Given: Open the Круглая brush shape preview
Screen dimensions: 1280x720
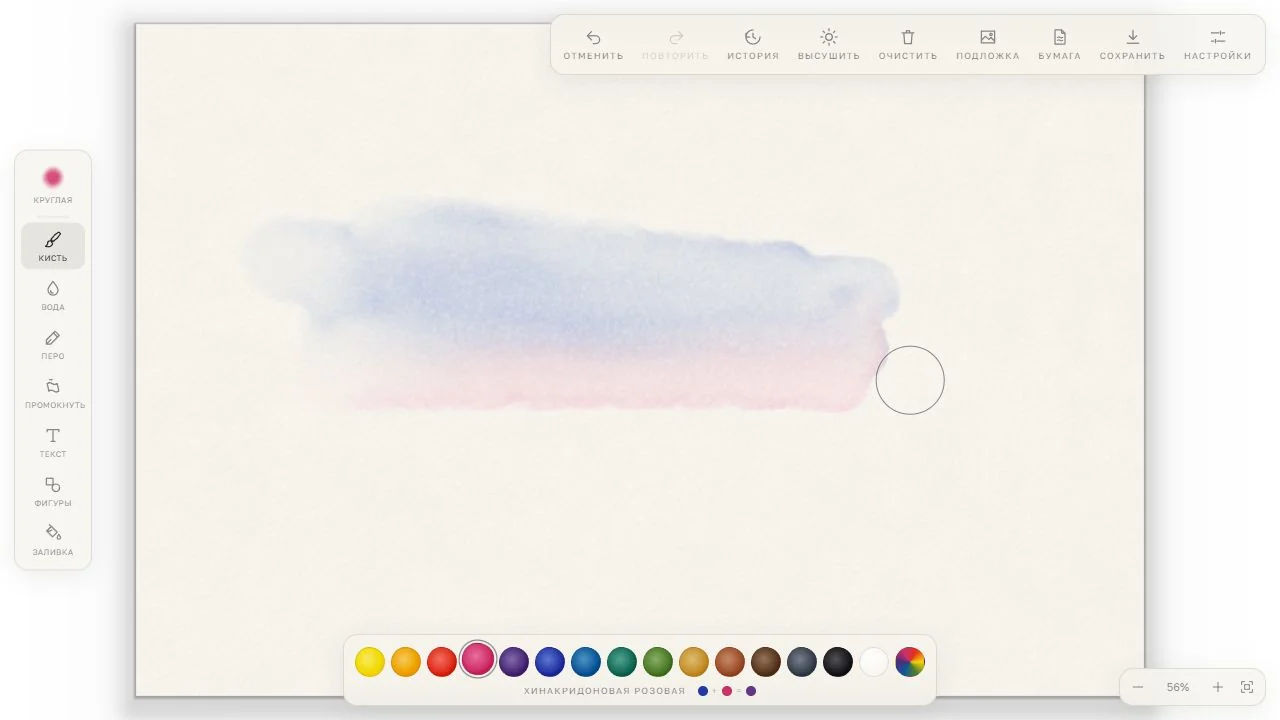Looking at the screenshot, I should coord(53,184).
